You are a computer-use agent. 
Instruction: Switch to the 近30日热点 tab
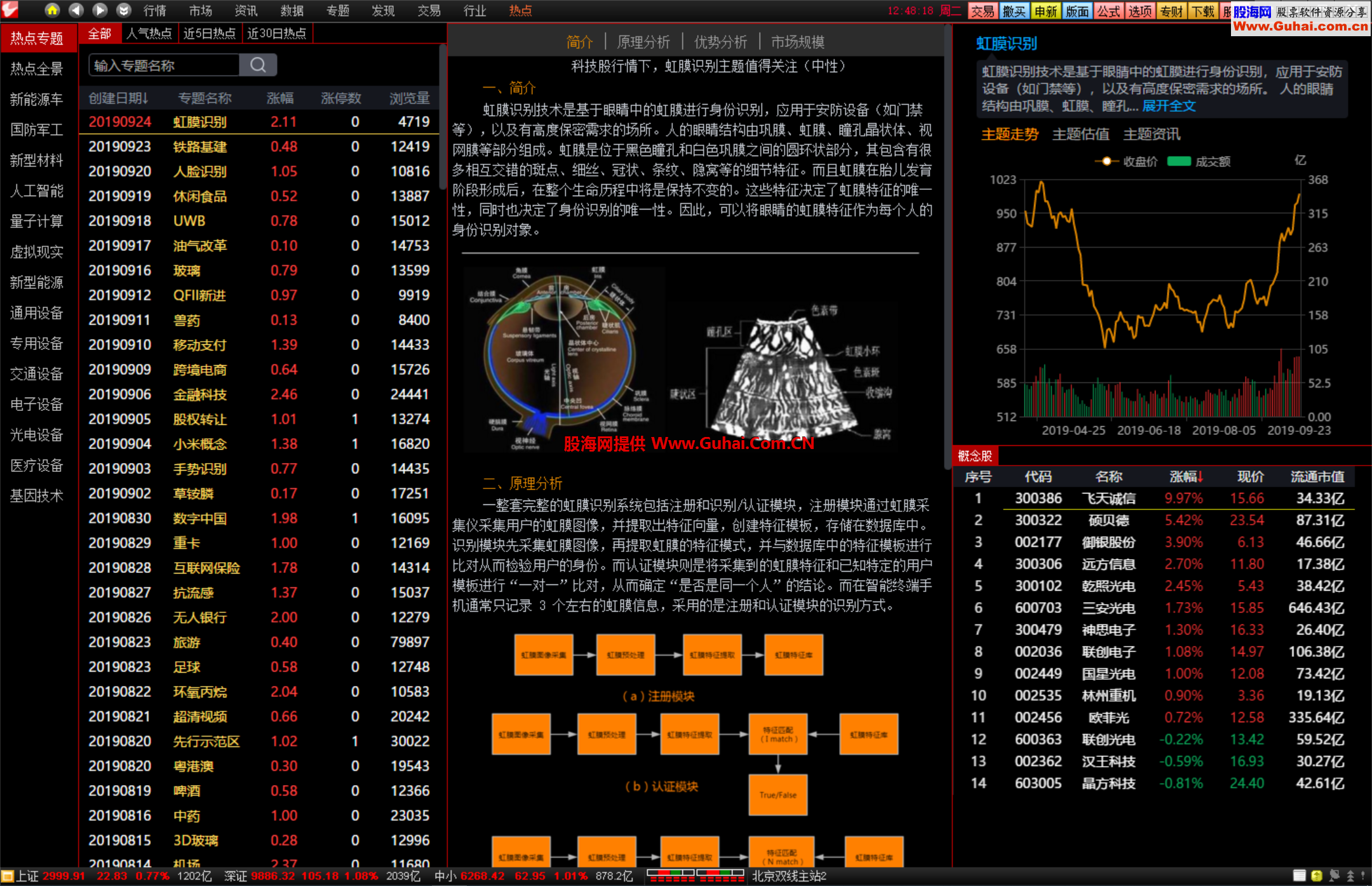pyautogui.click(x=277, y=34)
